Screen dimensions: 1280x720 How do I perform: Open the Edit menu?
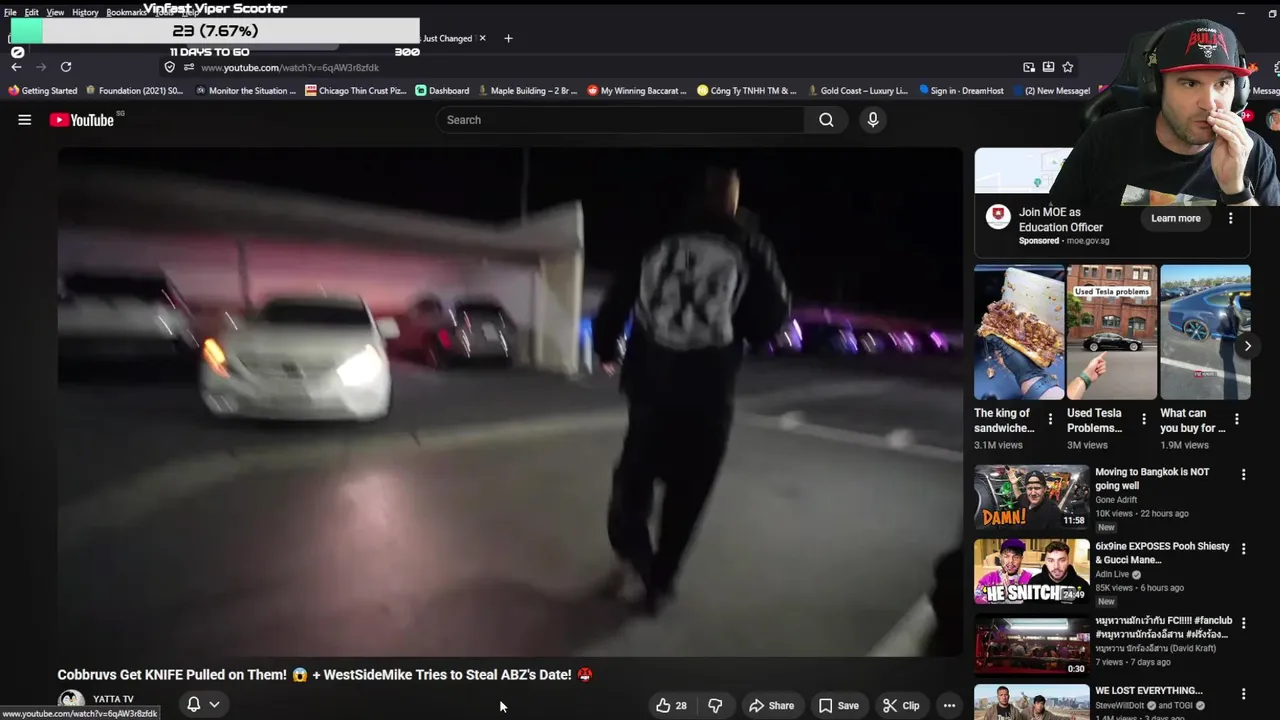32,12
